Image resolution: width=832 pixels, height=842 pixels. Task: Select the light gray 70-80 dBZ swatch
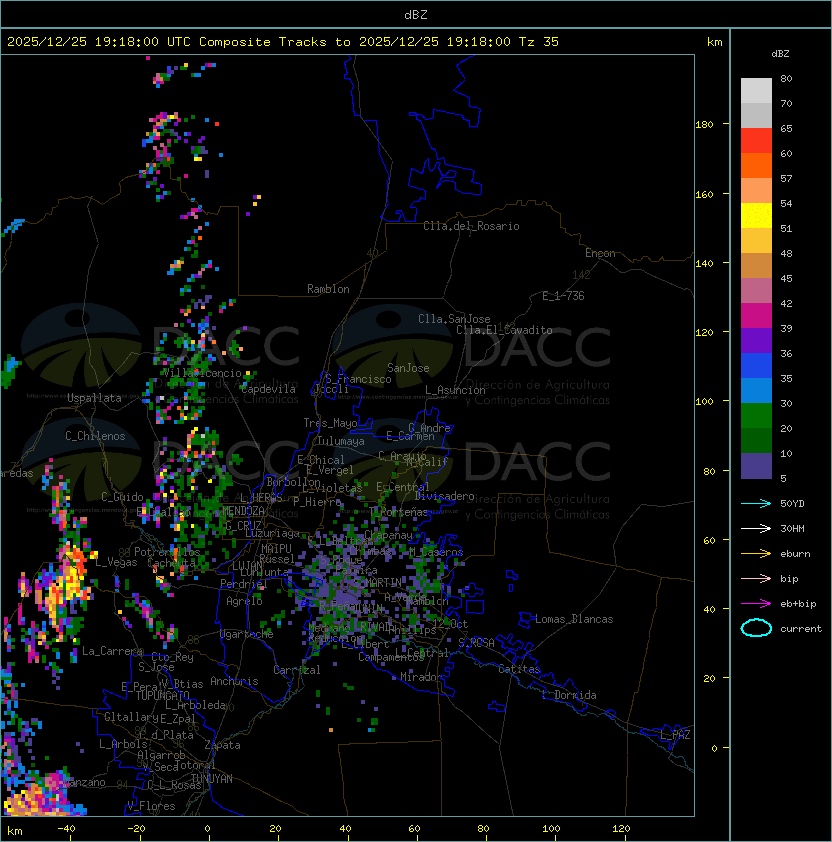coord(756,91)
